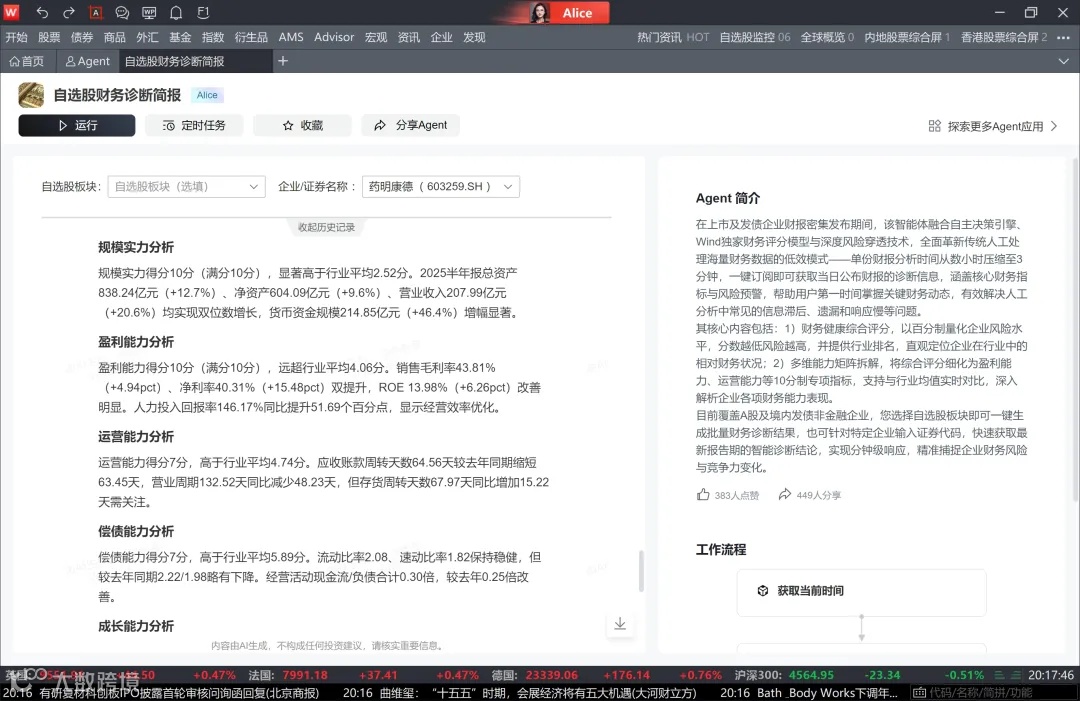Open the AMS menu
1080x701 pixels.
(x=291, y=37)
